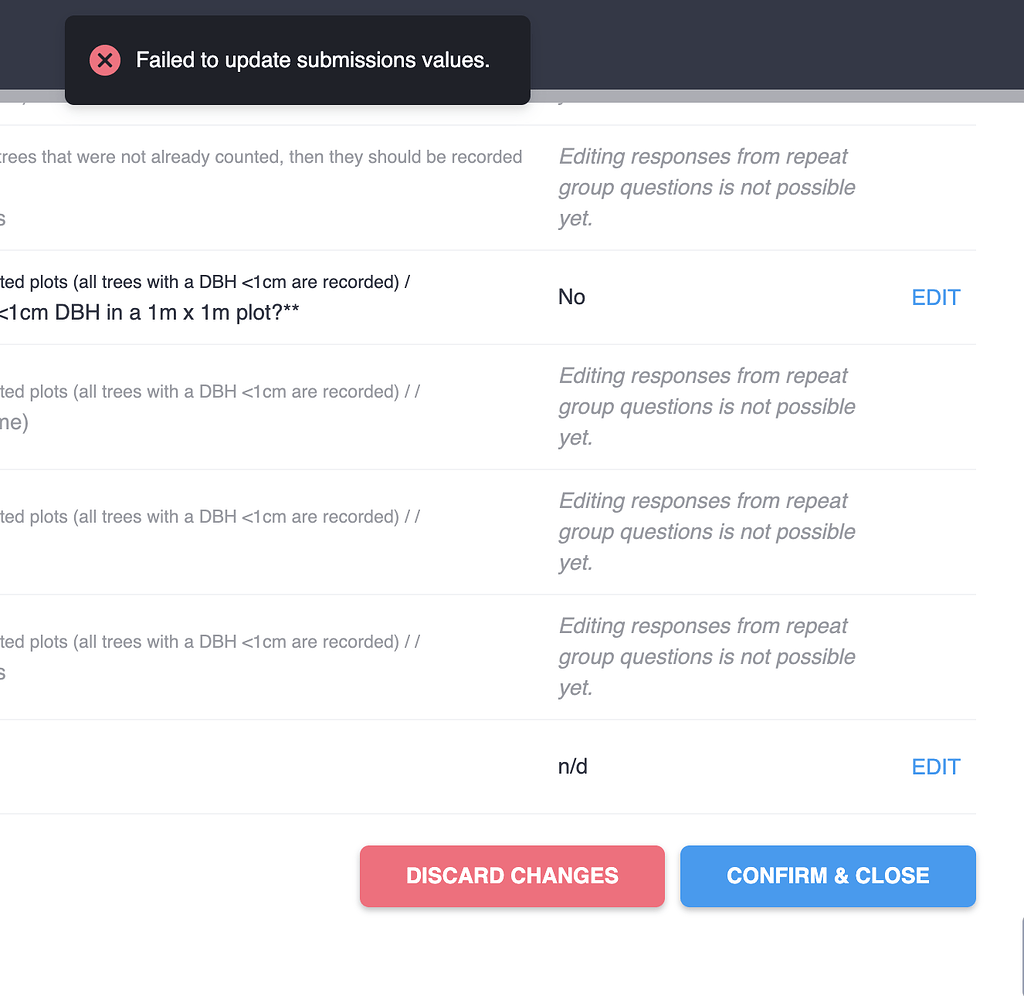Select the 'No' answer value
This screenshot has width=1024, height=996.
[x=570, y=297]
